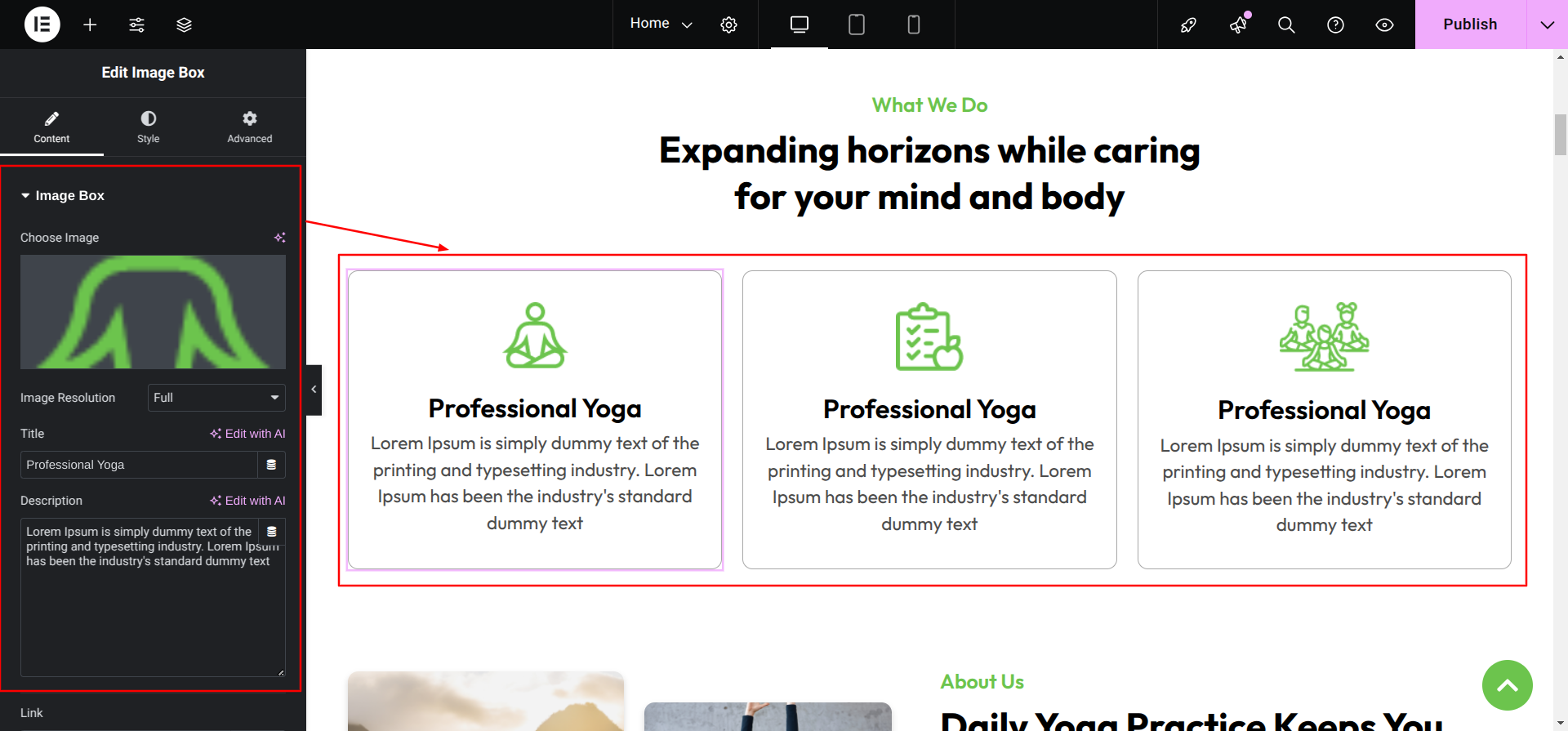Click the What's New megaphone icon
Viewport: 1568px width, 731px height.
(1238, 25)
